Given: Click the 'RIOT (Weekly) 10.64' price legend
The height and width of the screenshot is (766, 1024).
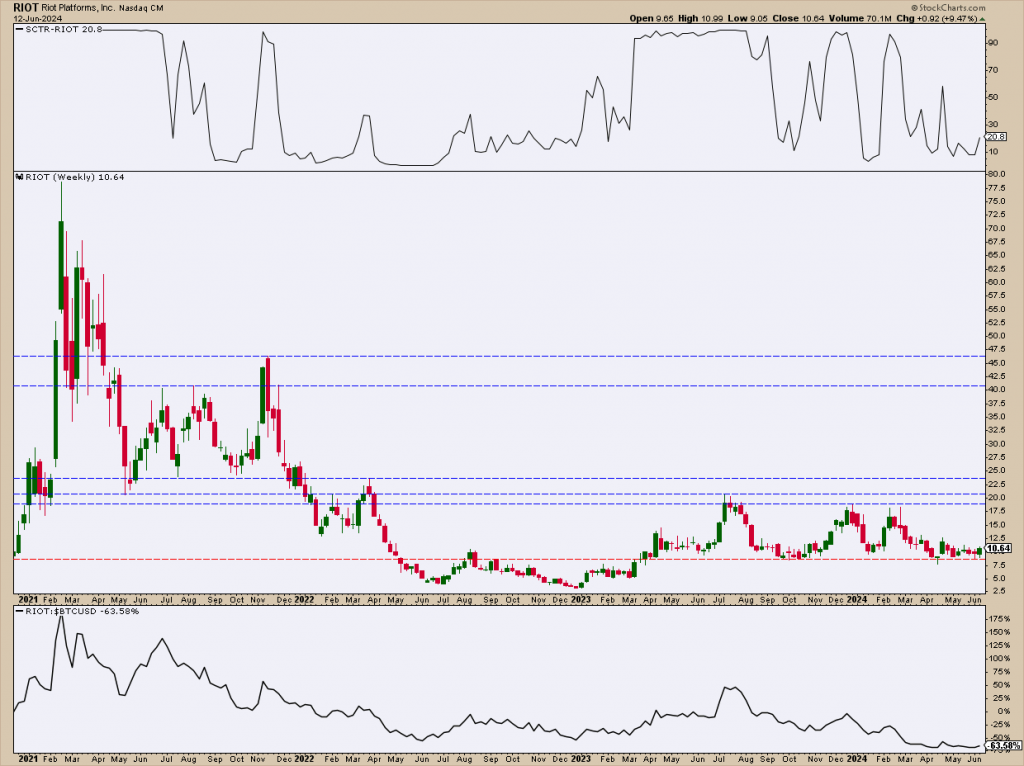Looking at the screenshot, I should (x=69, y=177).
